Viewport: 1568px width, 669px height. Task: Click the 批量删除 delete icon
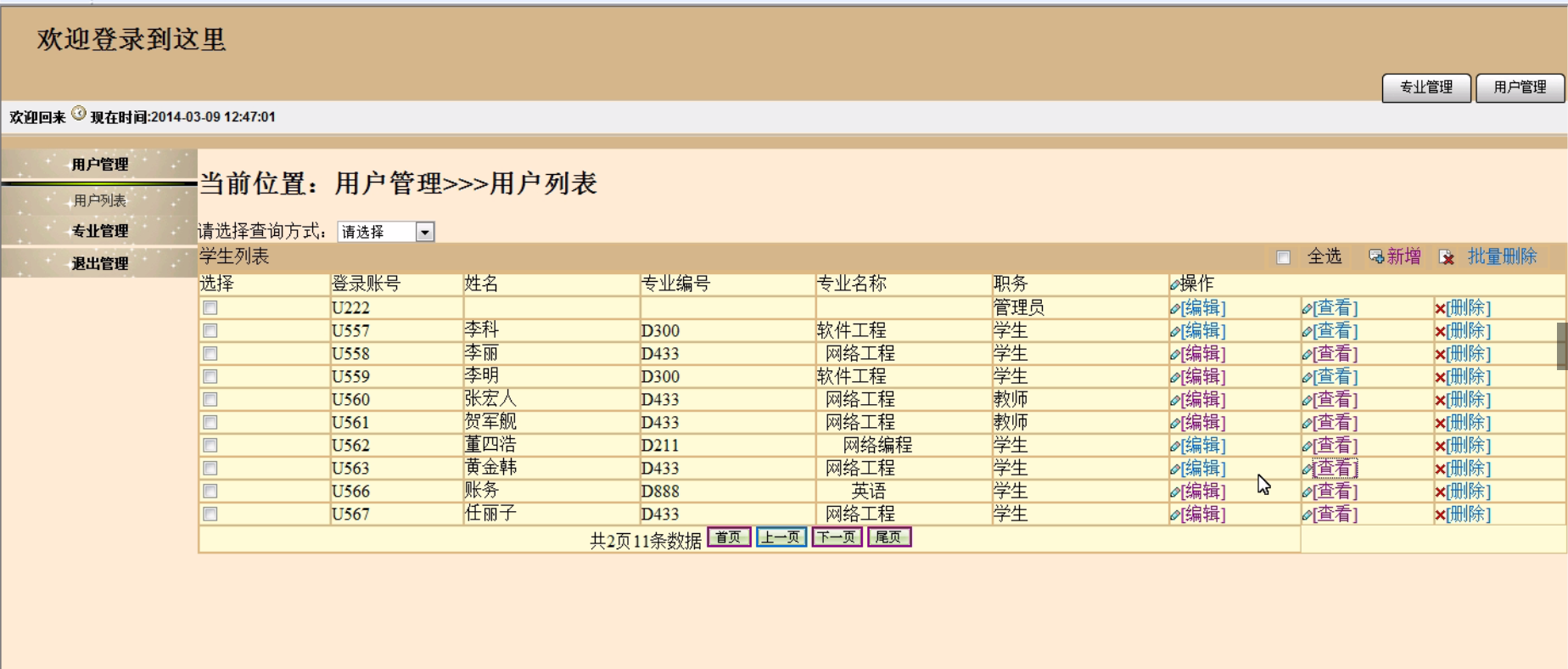1447,256
